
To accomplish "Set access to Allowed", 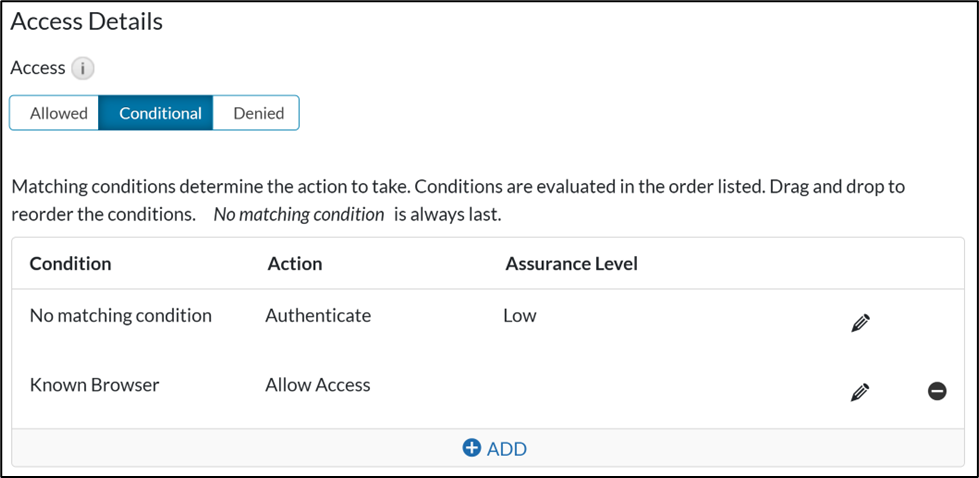I will [x=58, y=113].
